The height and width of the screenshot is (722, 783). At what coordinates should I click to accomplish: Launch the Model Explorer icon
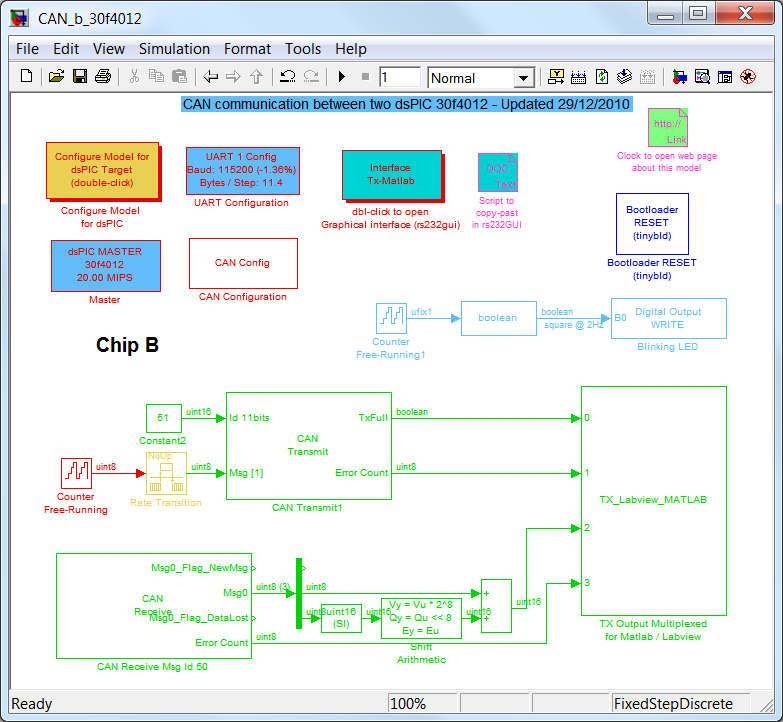pyautogui.click(x=702, y=77)
